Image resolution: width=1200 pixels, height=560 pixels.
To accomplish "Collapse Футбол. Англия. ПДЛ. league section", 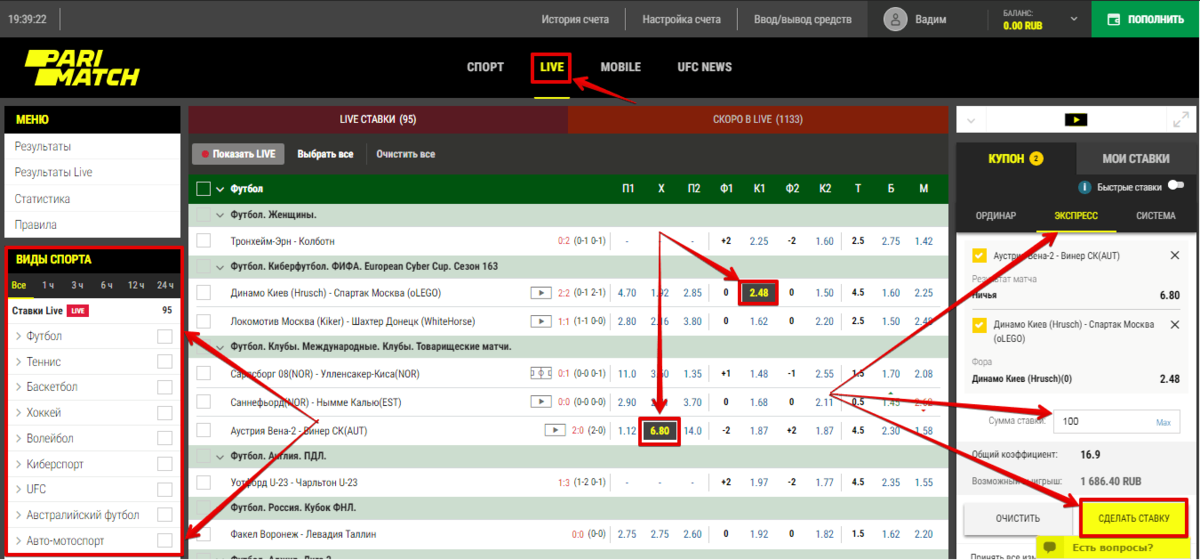I will pos(221,456).
